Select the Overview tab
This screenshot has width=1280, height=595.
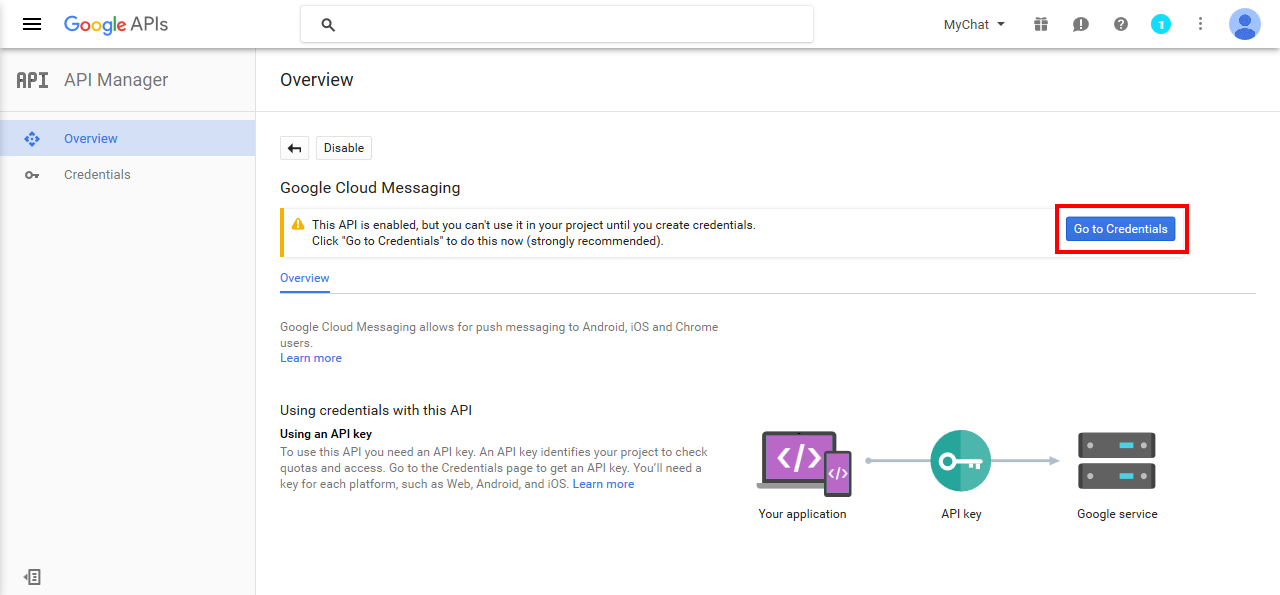304,278
